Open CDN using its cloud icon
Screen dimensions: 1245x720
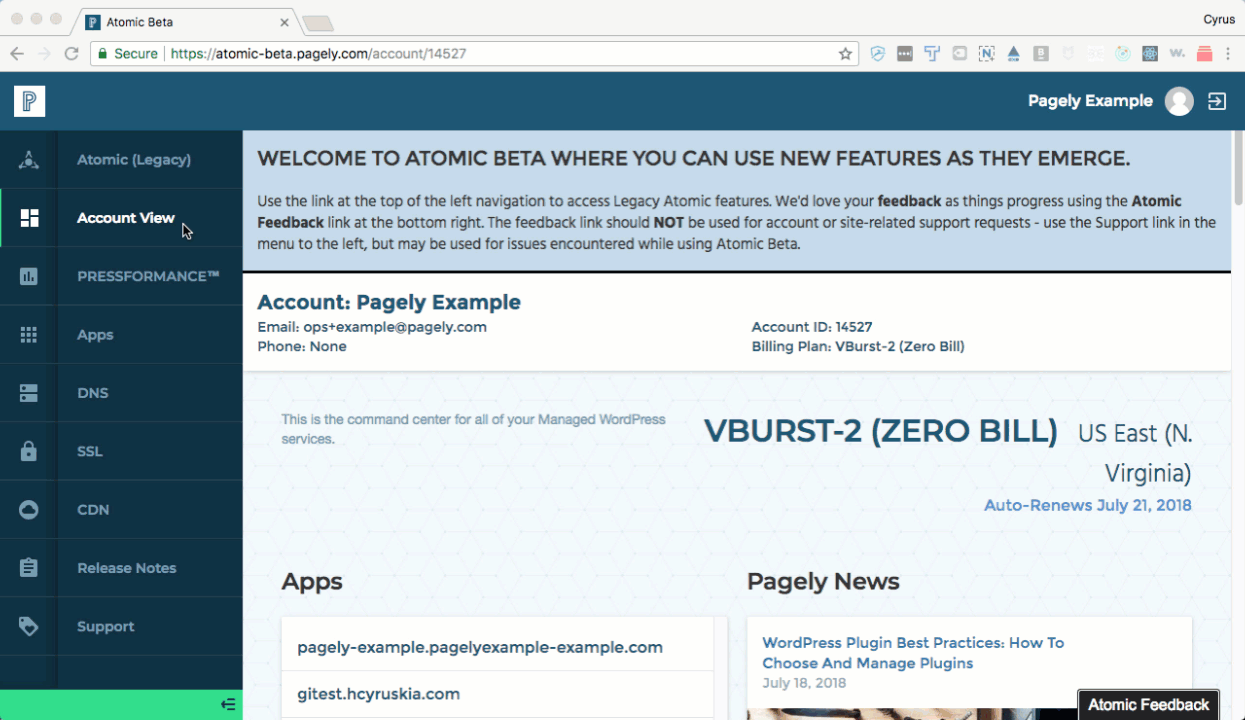click(x=29, y=510)
